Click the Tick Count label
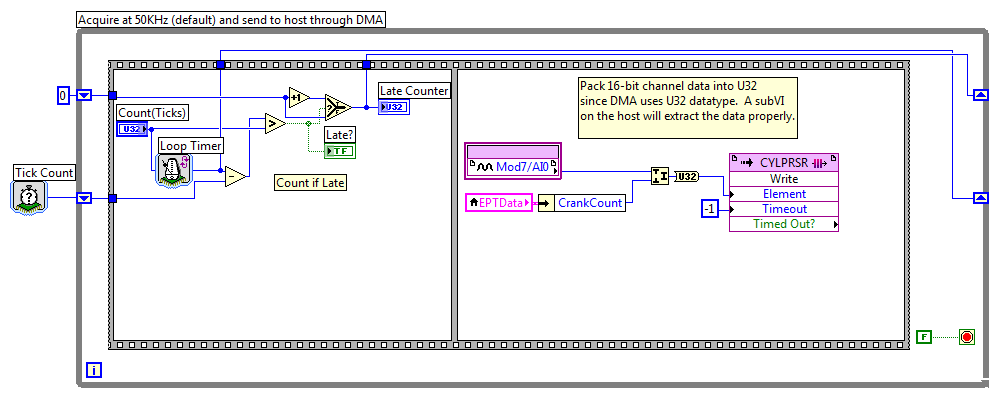This screenshot has height=397, width=992. click(44, 173)
